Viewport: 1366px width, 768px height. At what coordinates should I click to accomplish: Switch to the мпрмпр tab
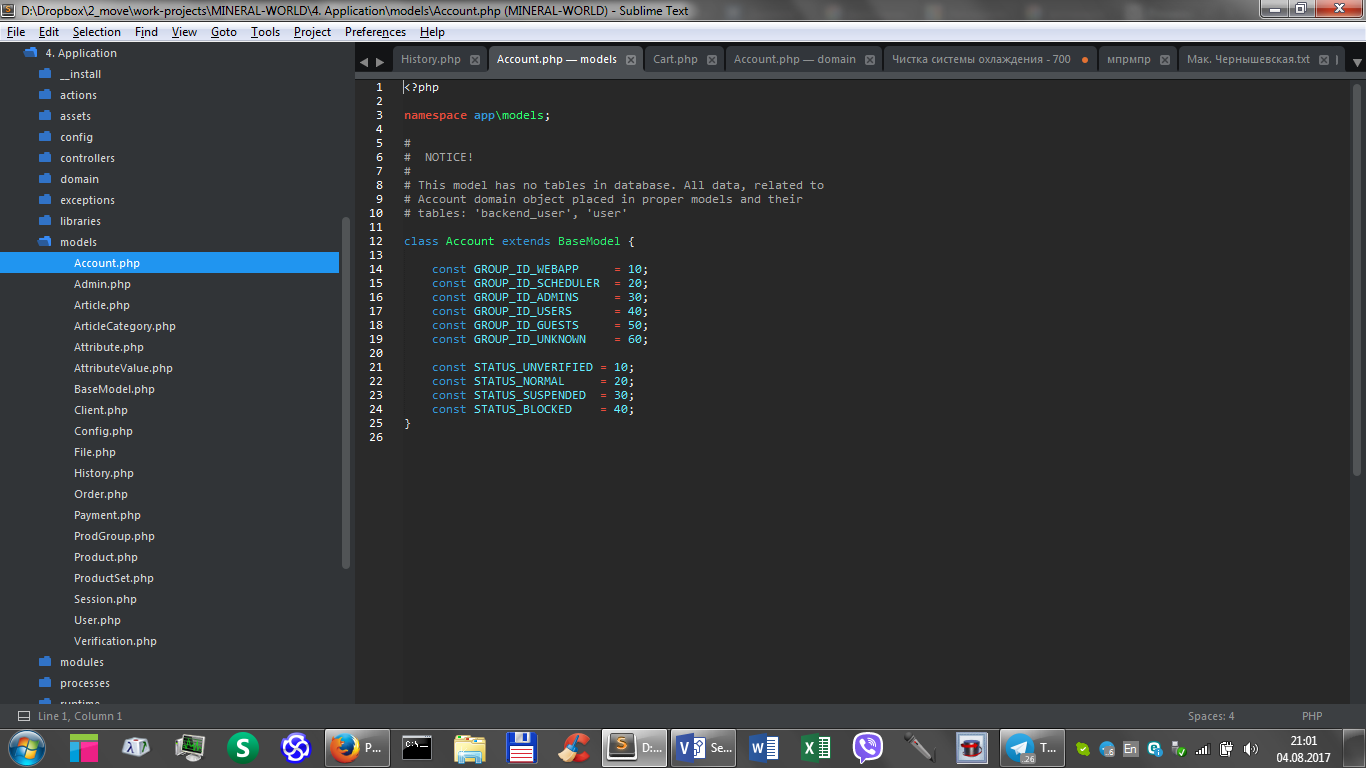[1129, 59]
